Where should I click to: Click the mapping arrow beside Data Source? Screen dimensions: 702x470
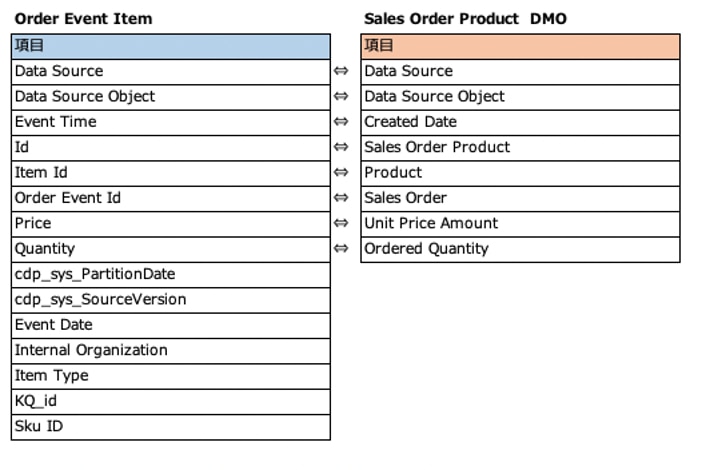(x=341, y=72)
